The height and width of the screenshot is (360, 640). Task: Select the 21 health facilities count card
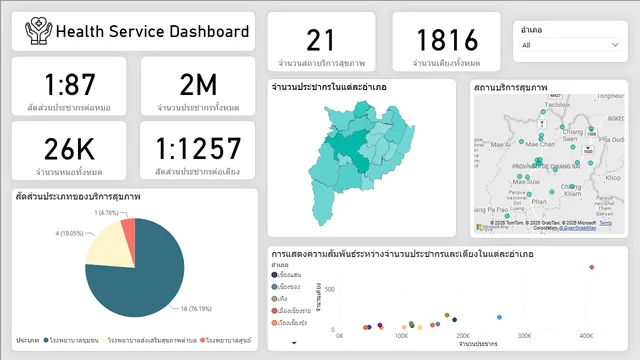click(x=321, y=42)
